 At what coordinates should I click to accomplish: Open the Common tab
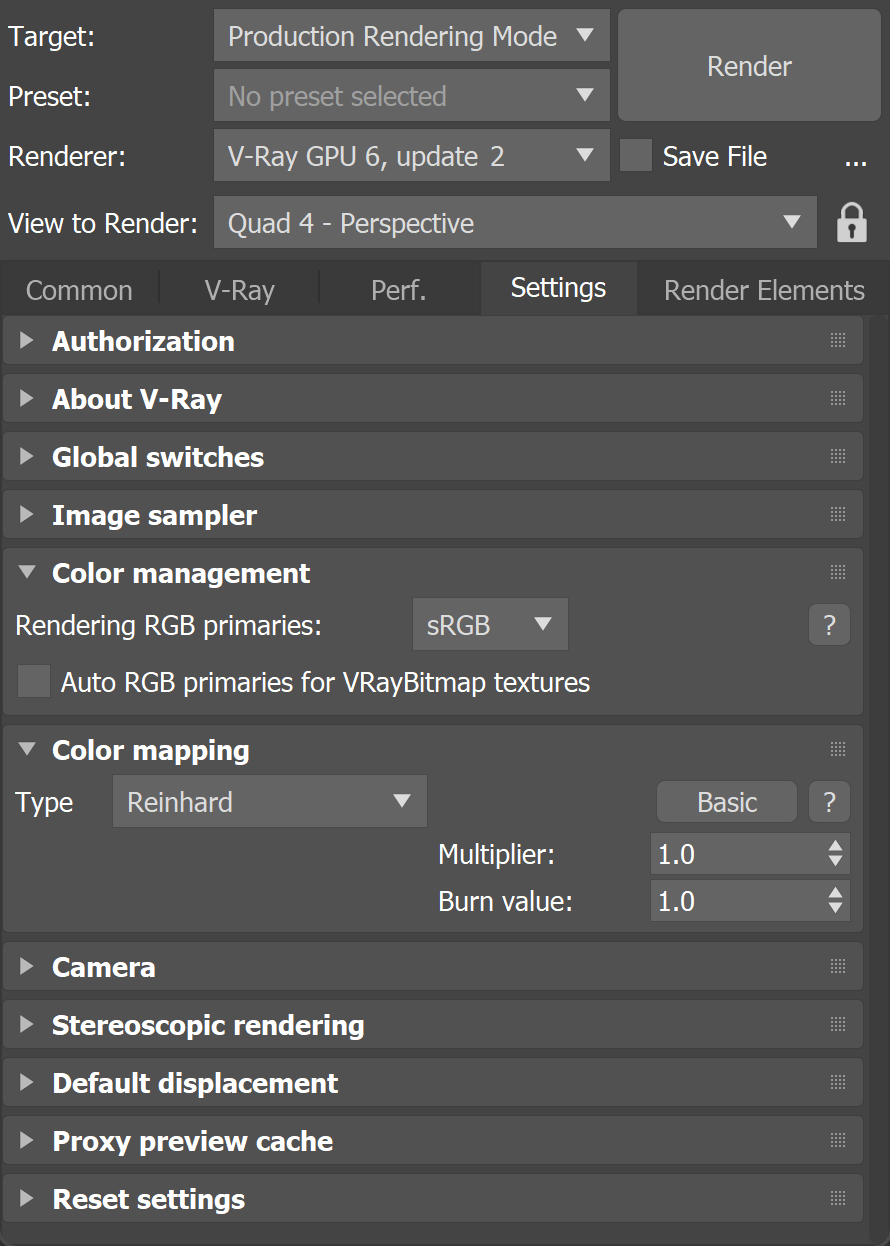click(x=79, y=289)
